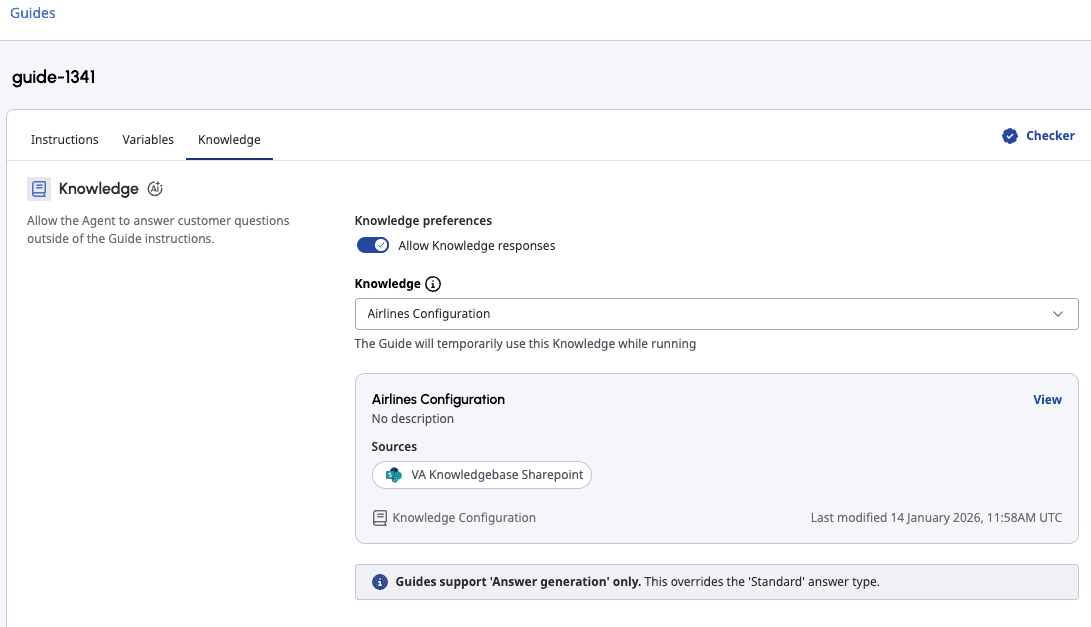
Task: Click the guide-1341 title text
Action: tap(53, 76)
